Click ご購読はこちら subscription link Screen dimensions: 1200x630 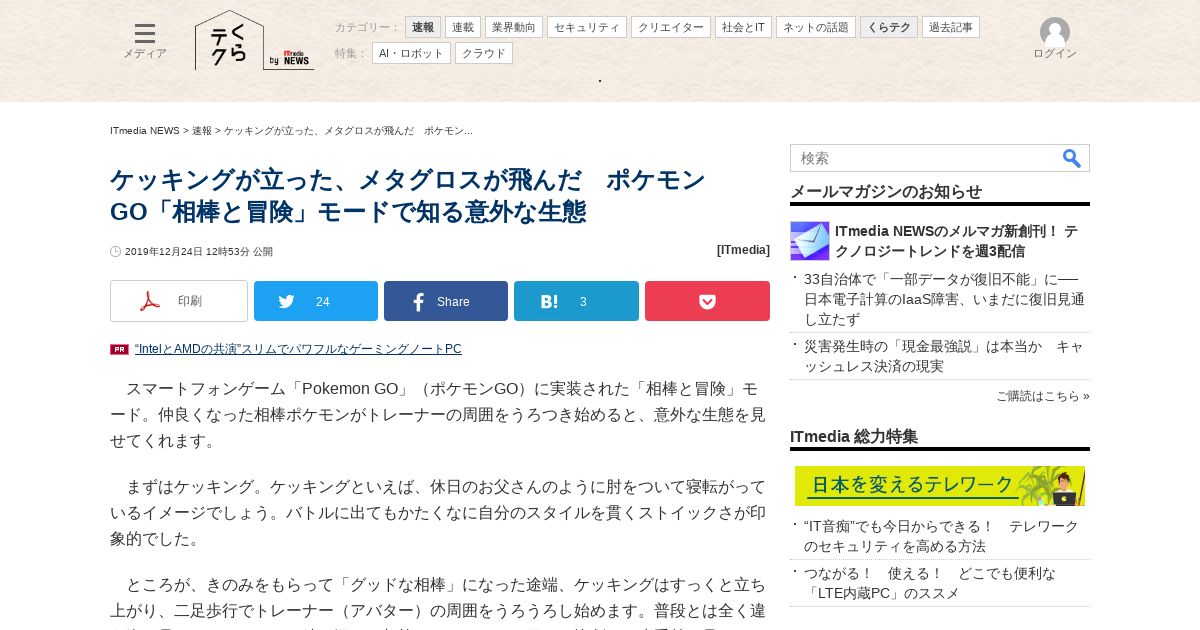[x=1043, y=396]
